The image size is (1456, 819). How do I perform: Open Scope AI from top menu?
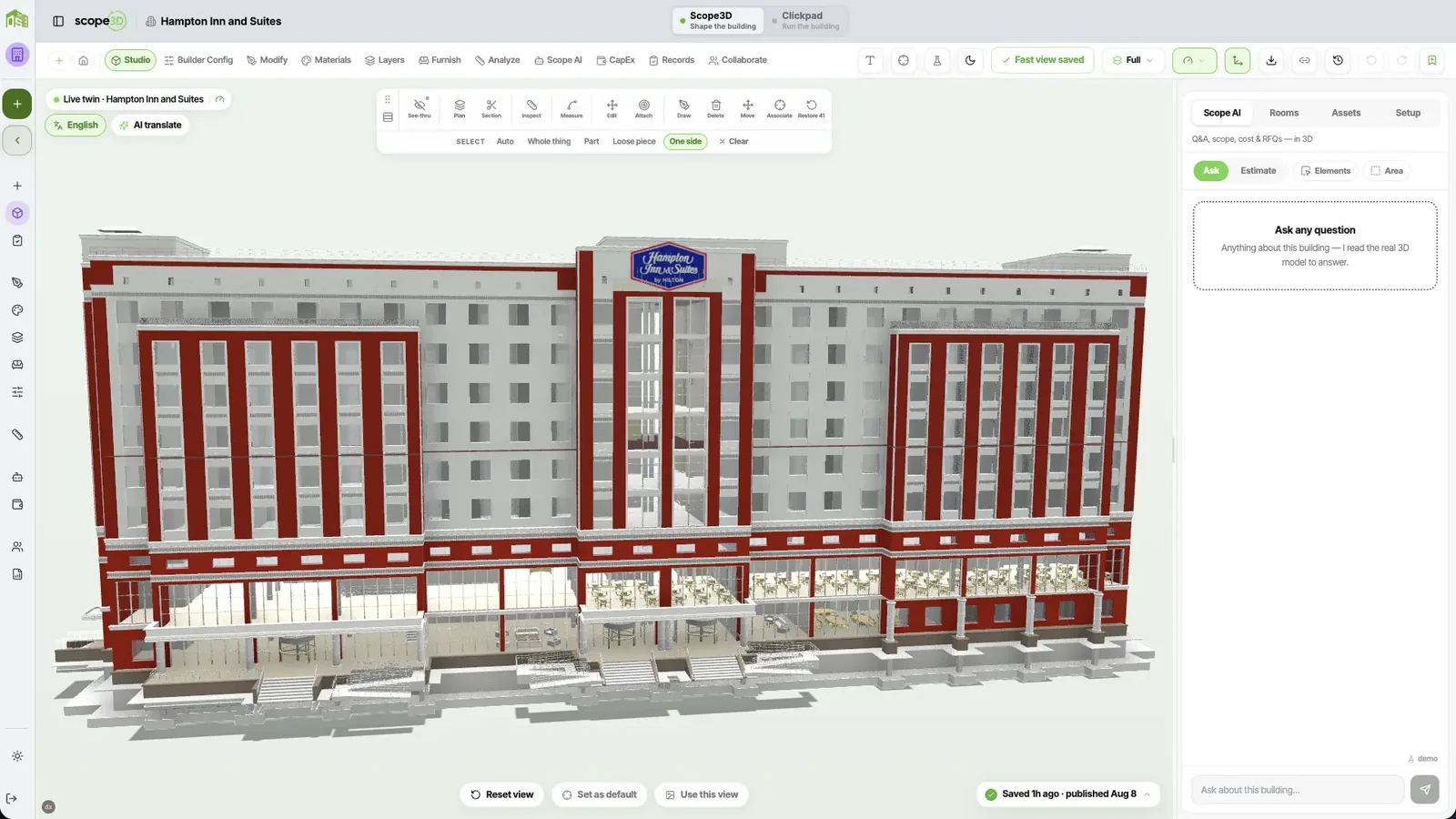[x=558, y=60]
